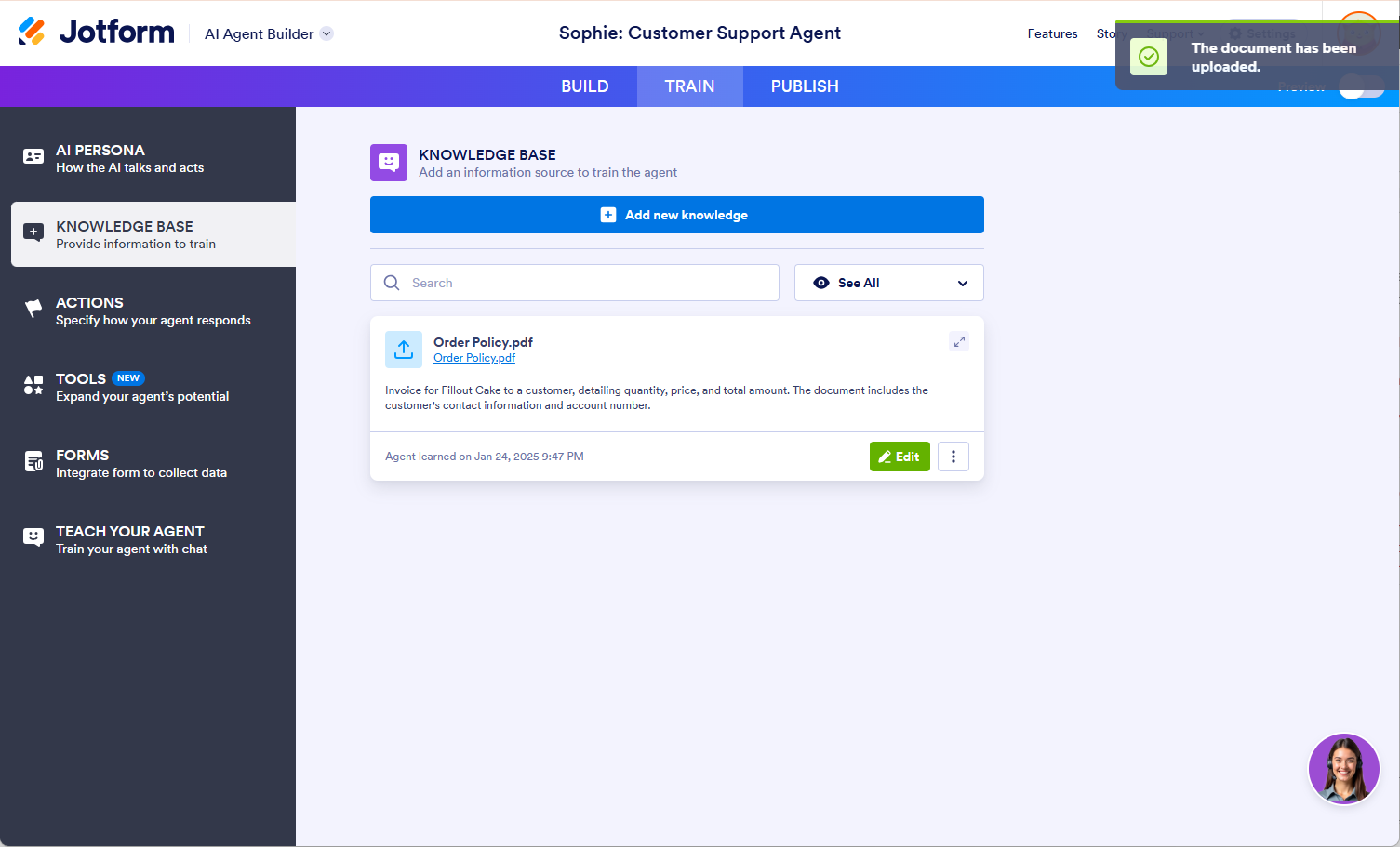Select the TRAIN tab
The height and width of the screenshot is (847, 1400).
(689, 86)
